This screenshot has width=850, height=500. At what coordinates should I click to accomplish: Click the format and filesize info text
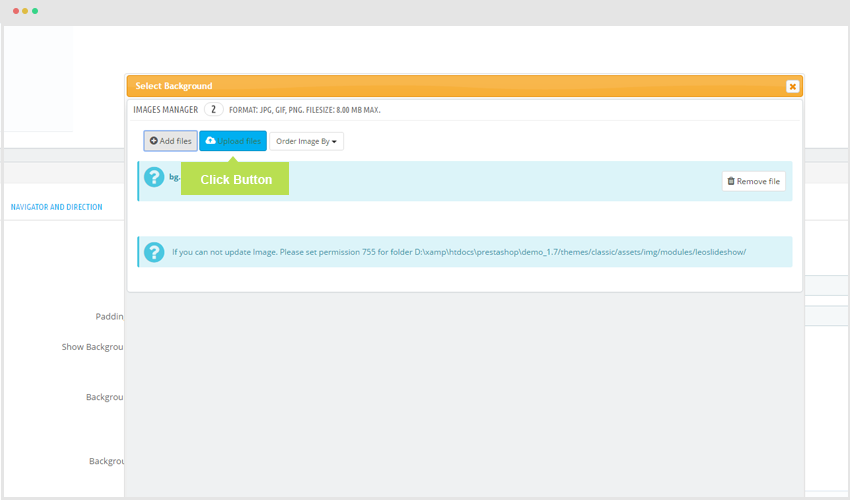coord(305,110)
